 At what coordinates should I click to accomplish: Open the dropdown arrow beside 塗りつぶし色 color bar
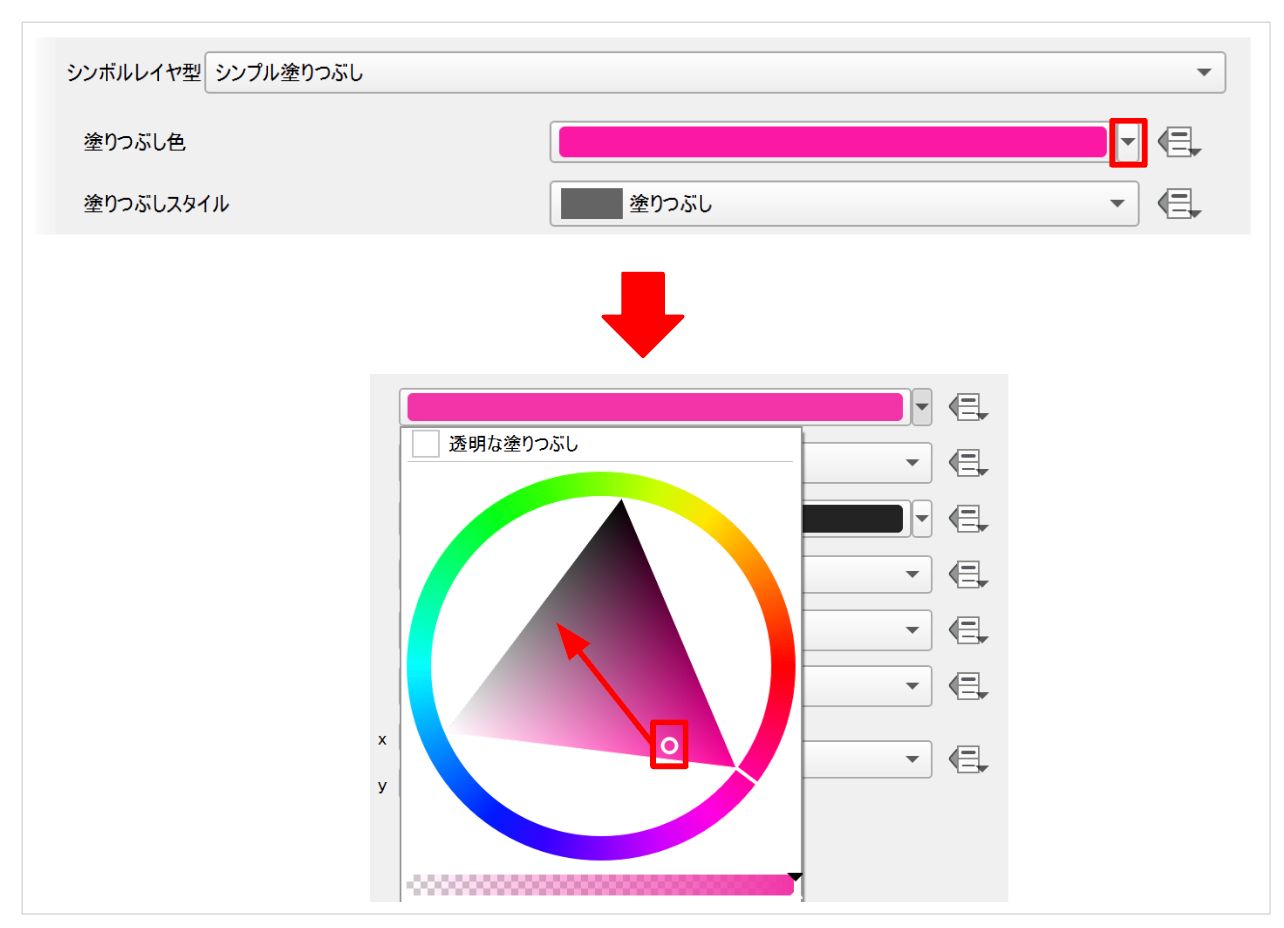1128,143
